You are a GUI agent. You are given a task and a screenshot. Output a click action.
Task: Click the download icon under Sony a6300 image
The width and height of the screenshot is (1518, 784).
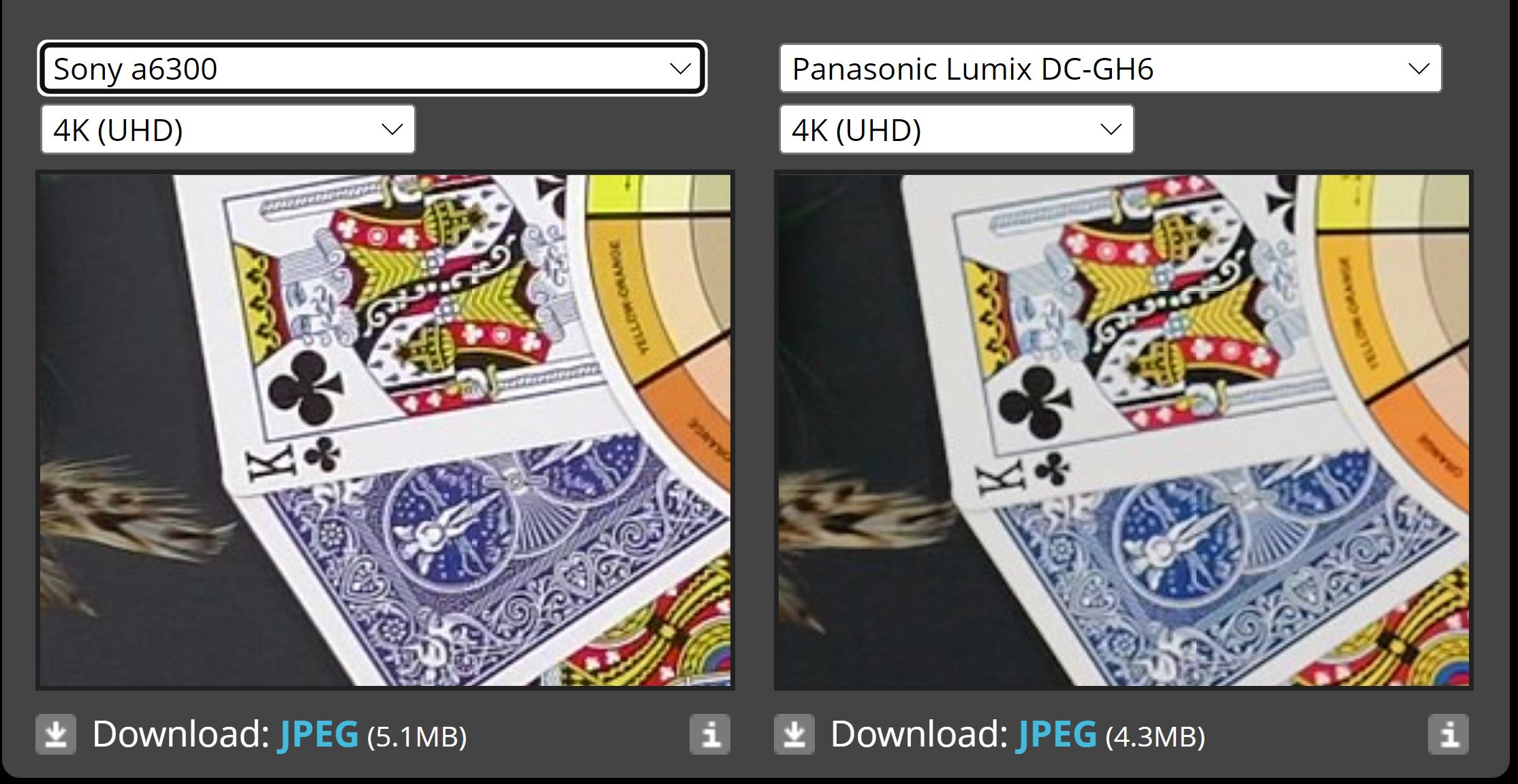tap(56, 734)
